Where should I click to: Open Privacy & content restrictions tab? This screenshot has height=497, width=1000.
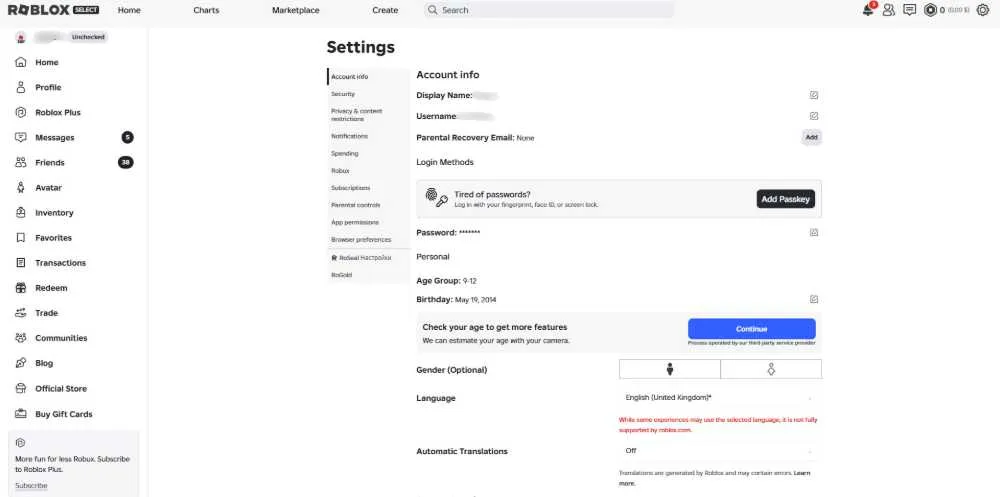(x=368, y=115)
